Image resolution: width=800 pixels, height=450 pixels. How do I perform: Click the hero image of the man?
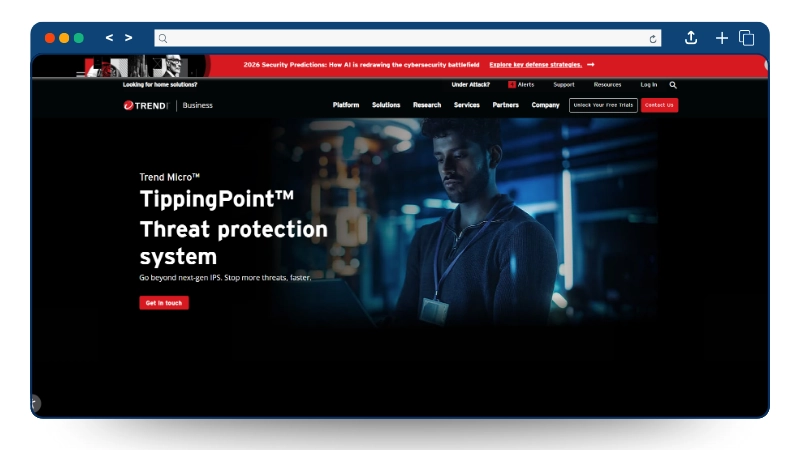click(x=464, y=222)
